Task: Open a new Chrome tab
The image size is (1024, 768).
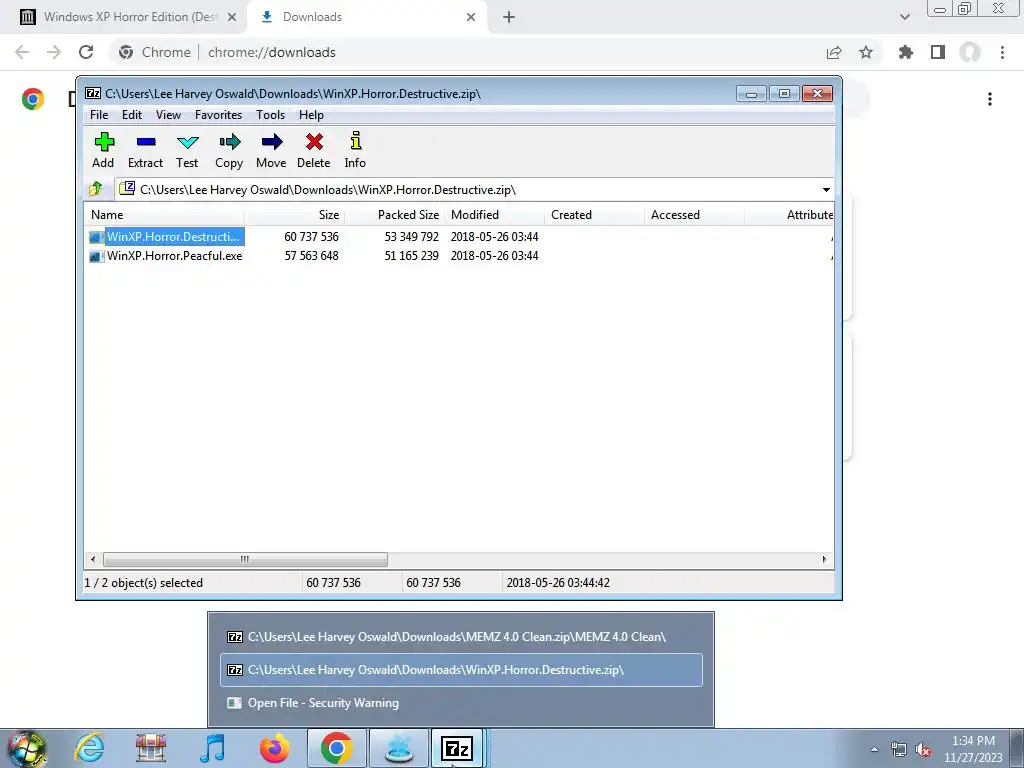Action: (509, 17)
